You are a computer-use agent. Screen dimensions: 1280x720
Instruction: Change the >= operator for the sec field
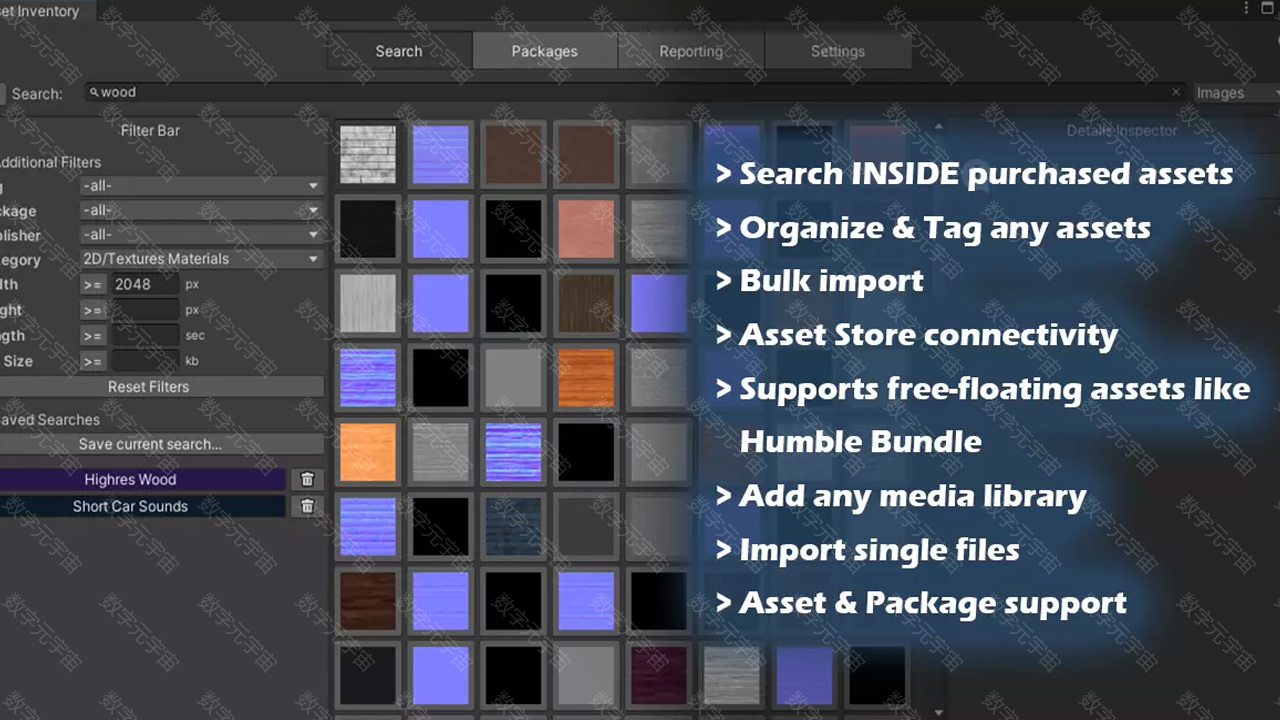click(x=93, y=336)
